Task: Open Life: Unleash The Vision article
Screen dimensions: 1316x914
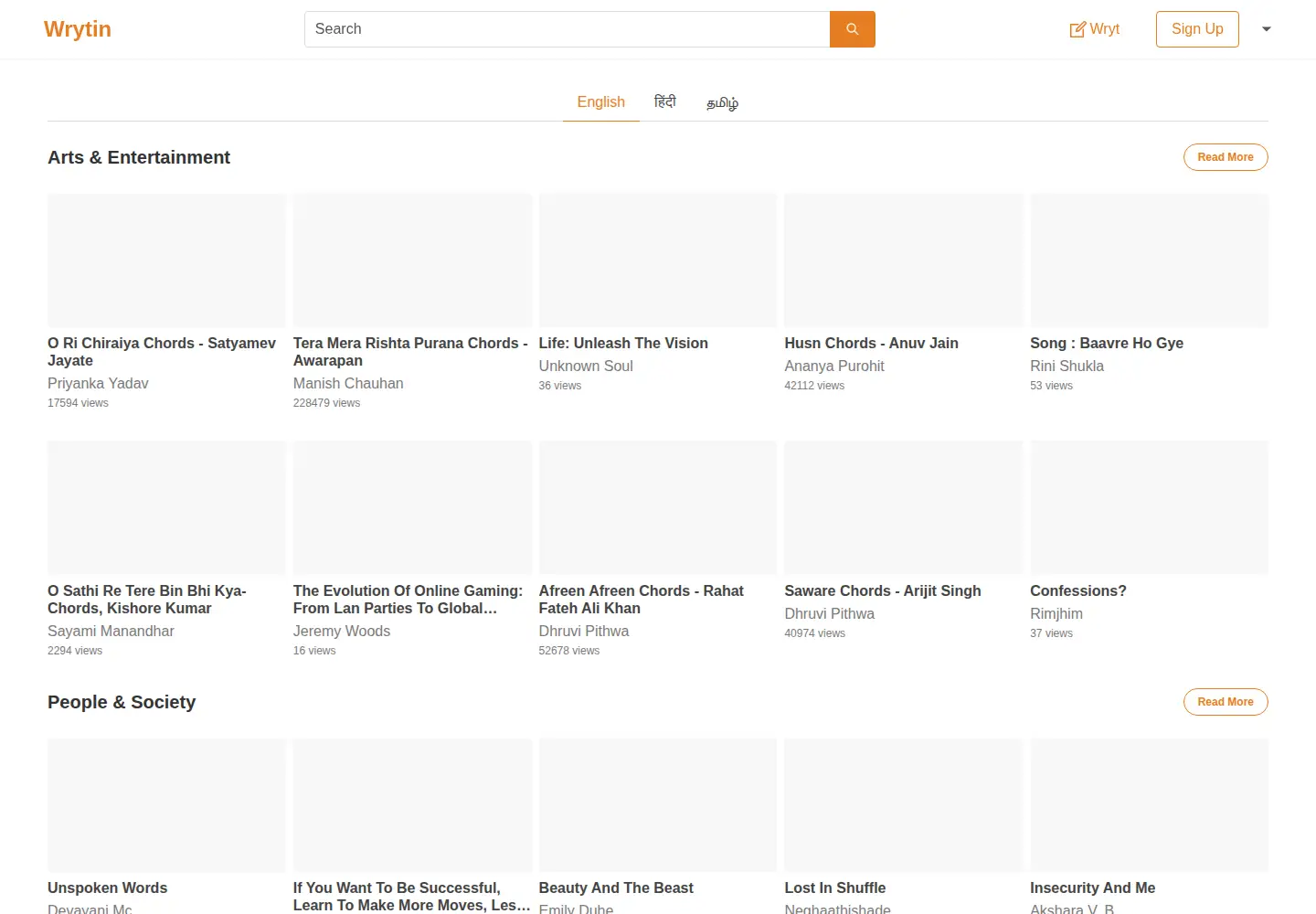Action: pyautogui.click(x=623, y=344)
